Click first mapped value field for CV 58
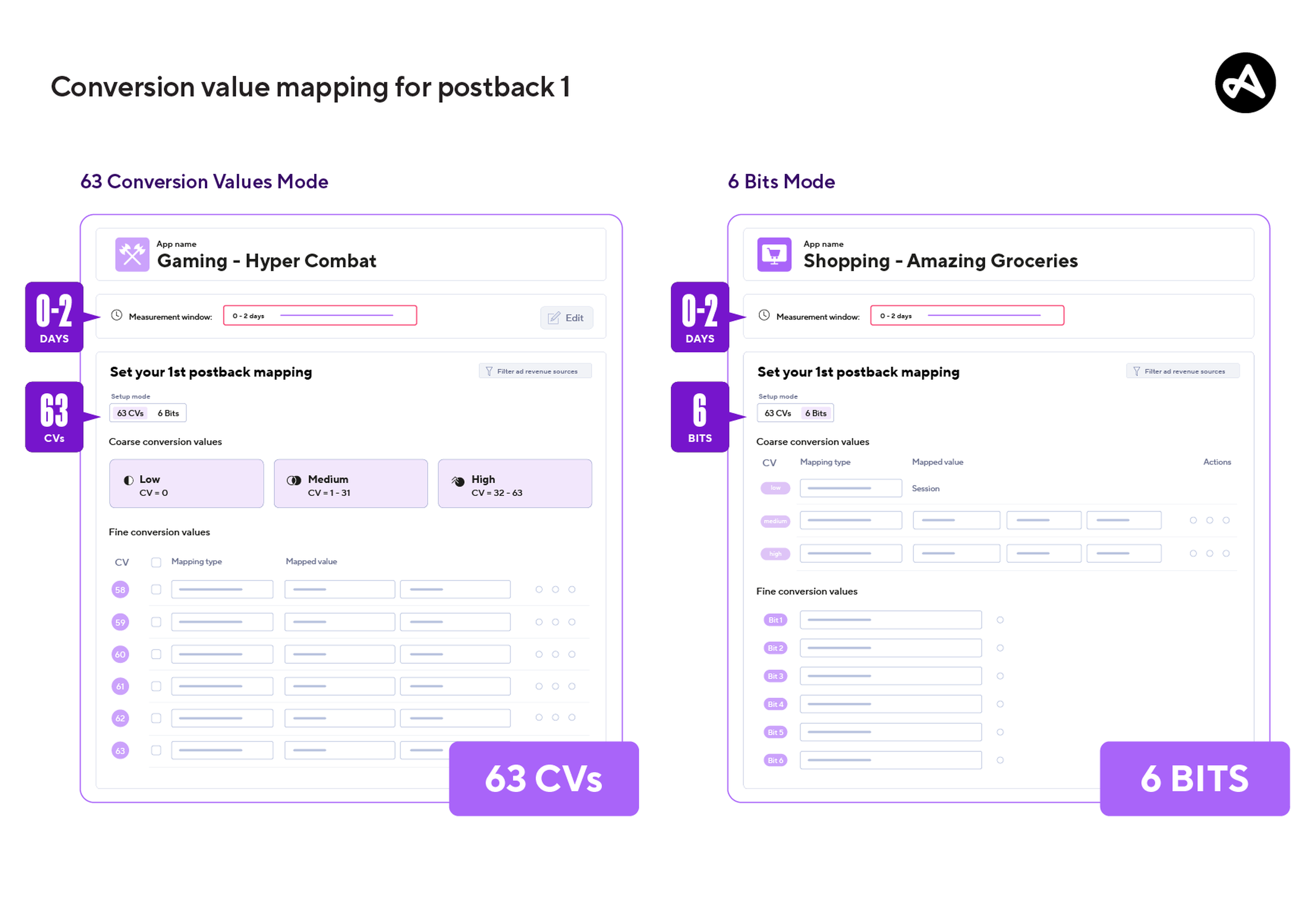The height and width of the screenshot is (918, 1316). click(340, 589)
